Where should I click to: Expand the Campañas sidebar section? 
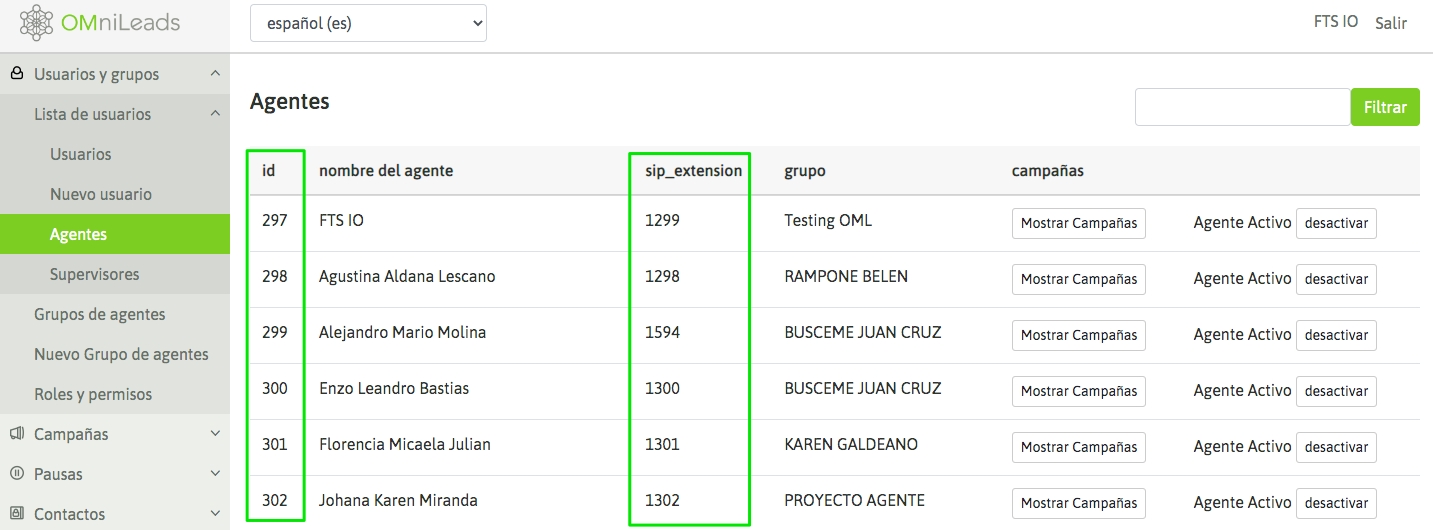tap(215, 434)
